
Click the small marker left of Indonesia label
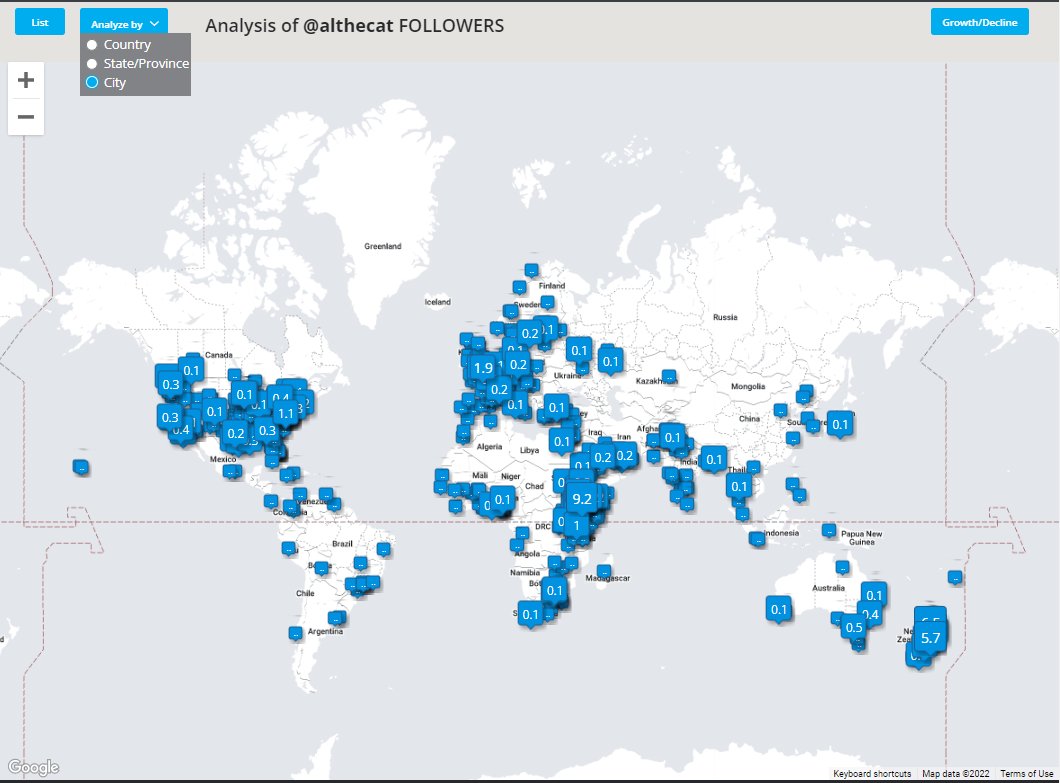pos(756,539)
